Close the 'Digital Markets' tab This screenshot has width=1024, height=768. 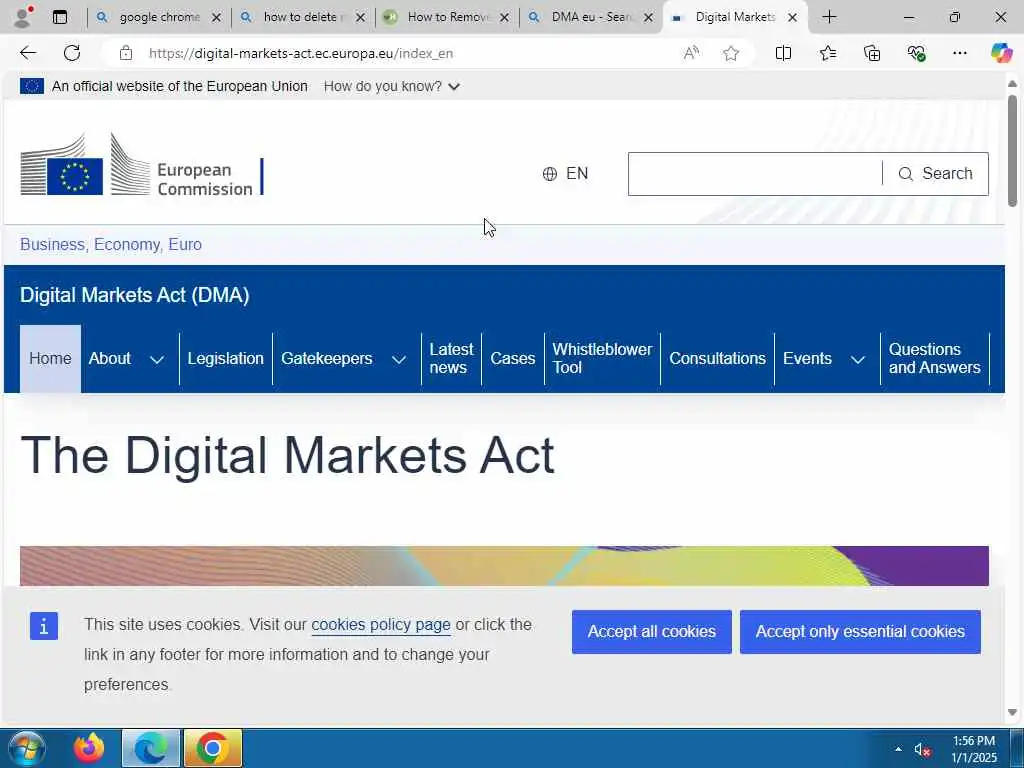pyautogui.click(x=792, y=18)
